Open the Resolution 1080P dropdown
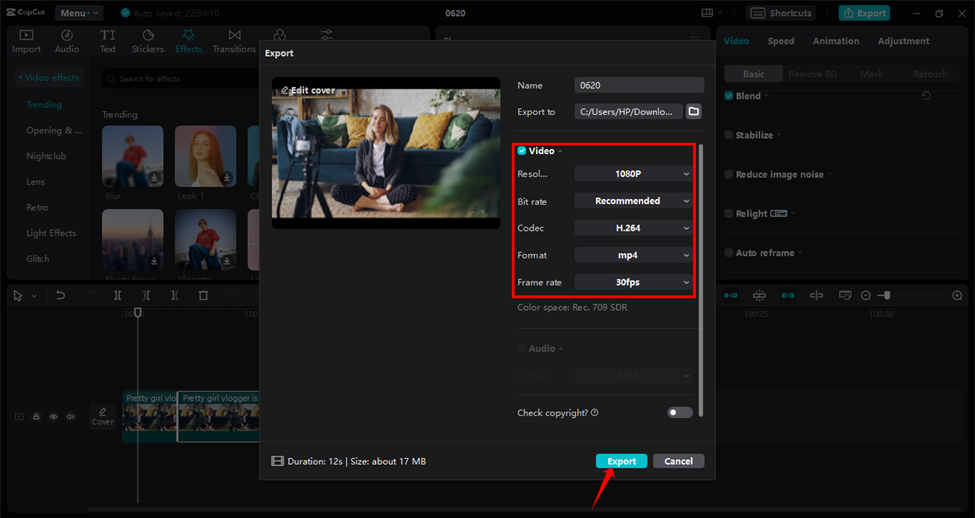Image resolution: width=975 pixels, height=518 pixels. click(x=633, y=173)
